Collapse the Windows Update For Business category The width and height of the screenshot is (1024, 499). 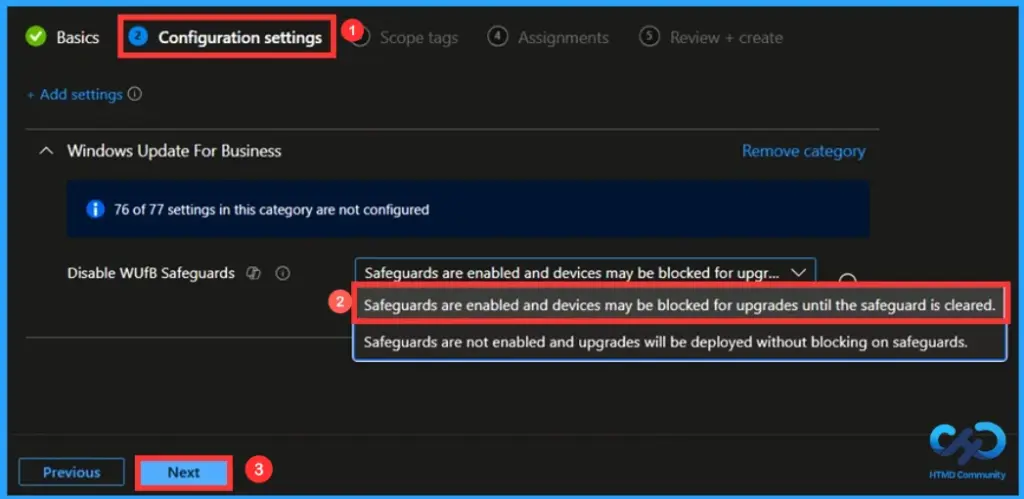pos(46,151)
